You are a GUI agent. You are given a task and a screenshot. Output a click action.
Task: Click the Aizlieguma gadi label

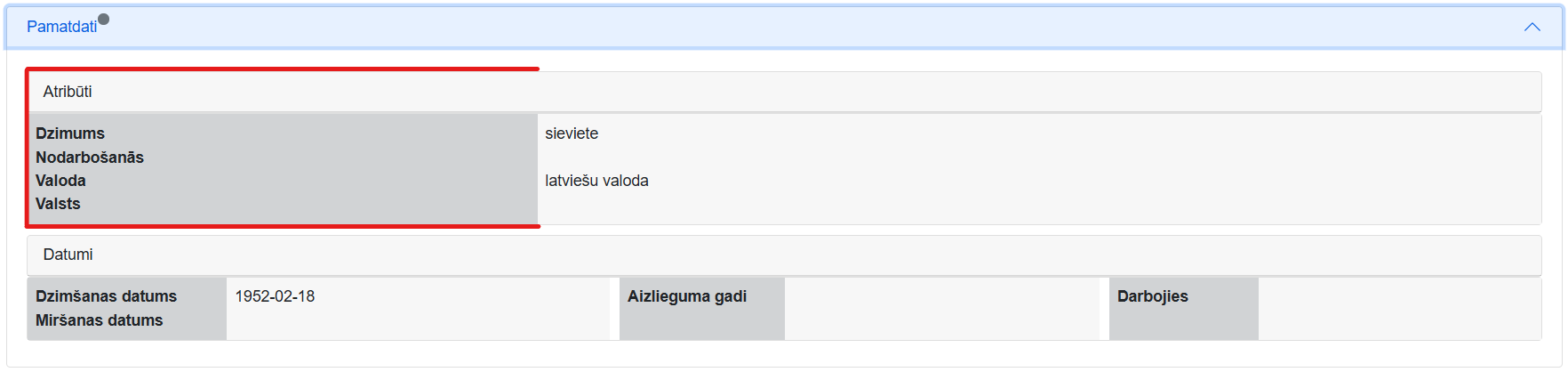pyautogui.click(x=687, y=296)
